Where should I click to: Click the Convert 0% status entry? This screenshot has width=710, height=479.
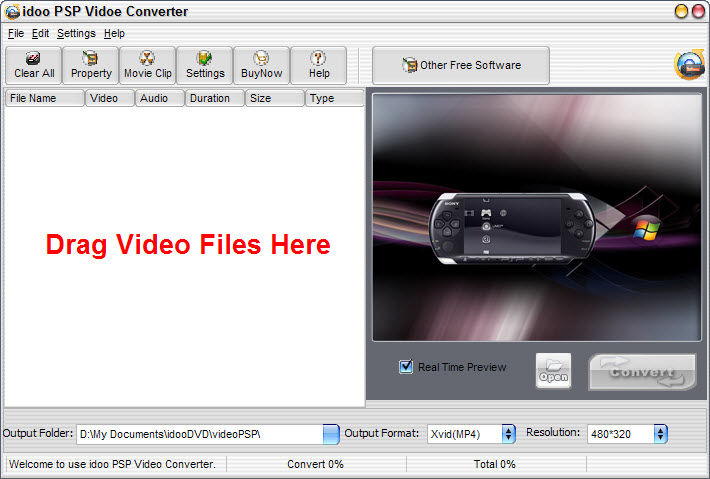click(316, 465)
